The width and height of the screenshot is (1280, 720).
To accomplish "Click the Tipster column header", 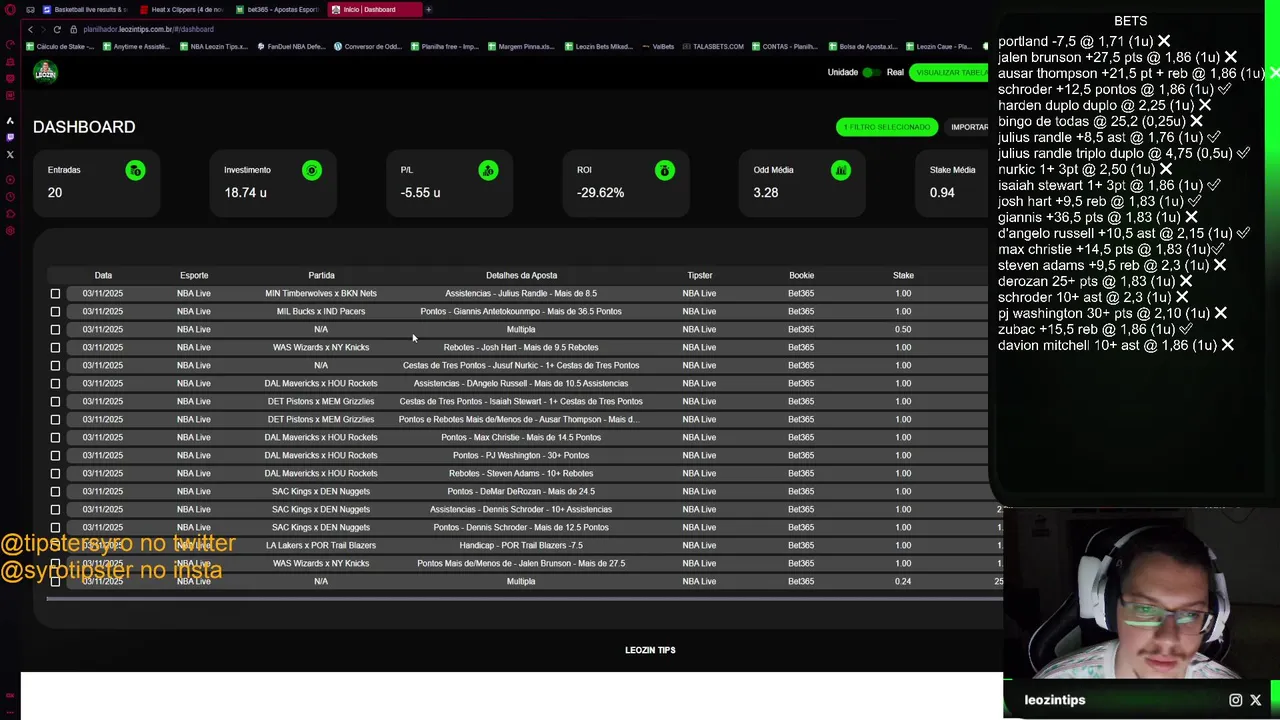I will [699, 275].
